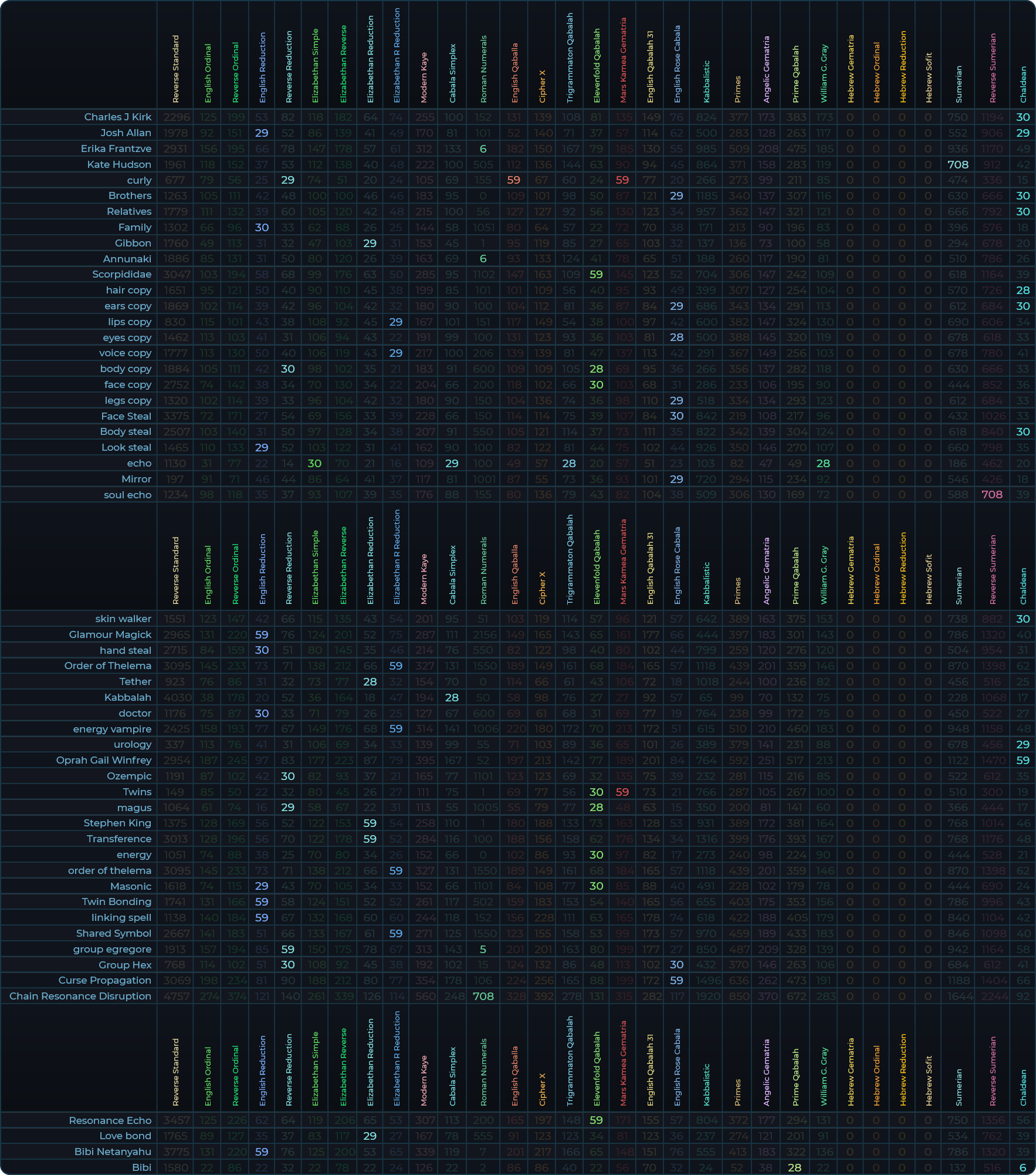Click "Chaldean" in the topmost header row
This screenshot has height=1175, width=1036.
1023,85
